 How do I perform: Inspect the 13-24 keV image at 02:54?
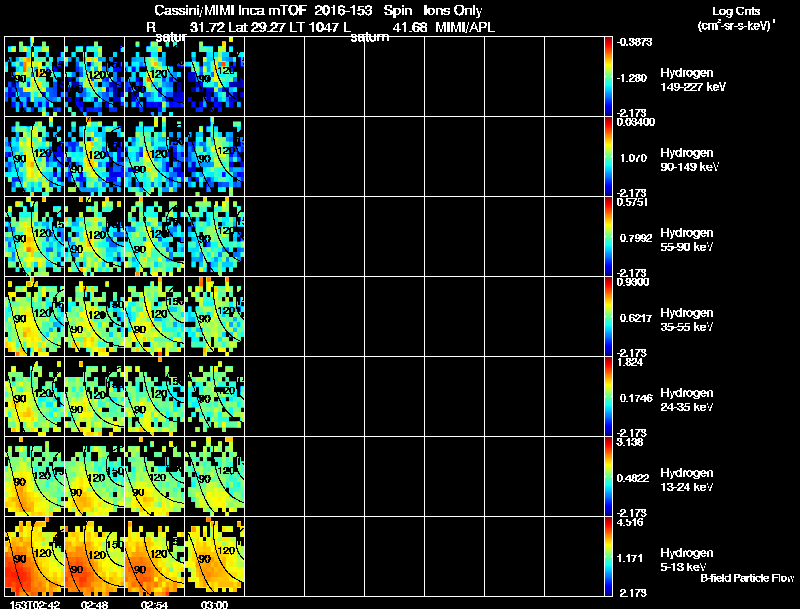[x=155, y=477]
